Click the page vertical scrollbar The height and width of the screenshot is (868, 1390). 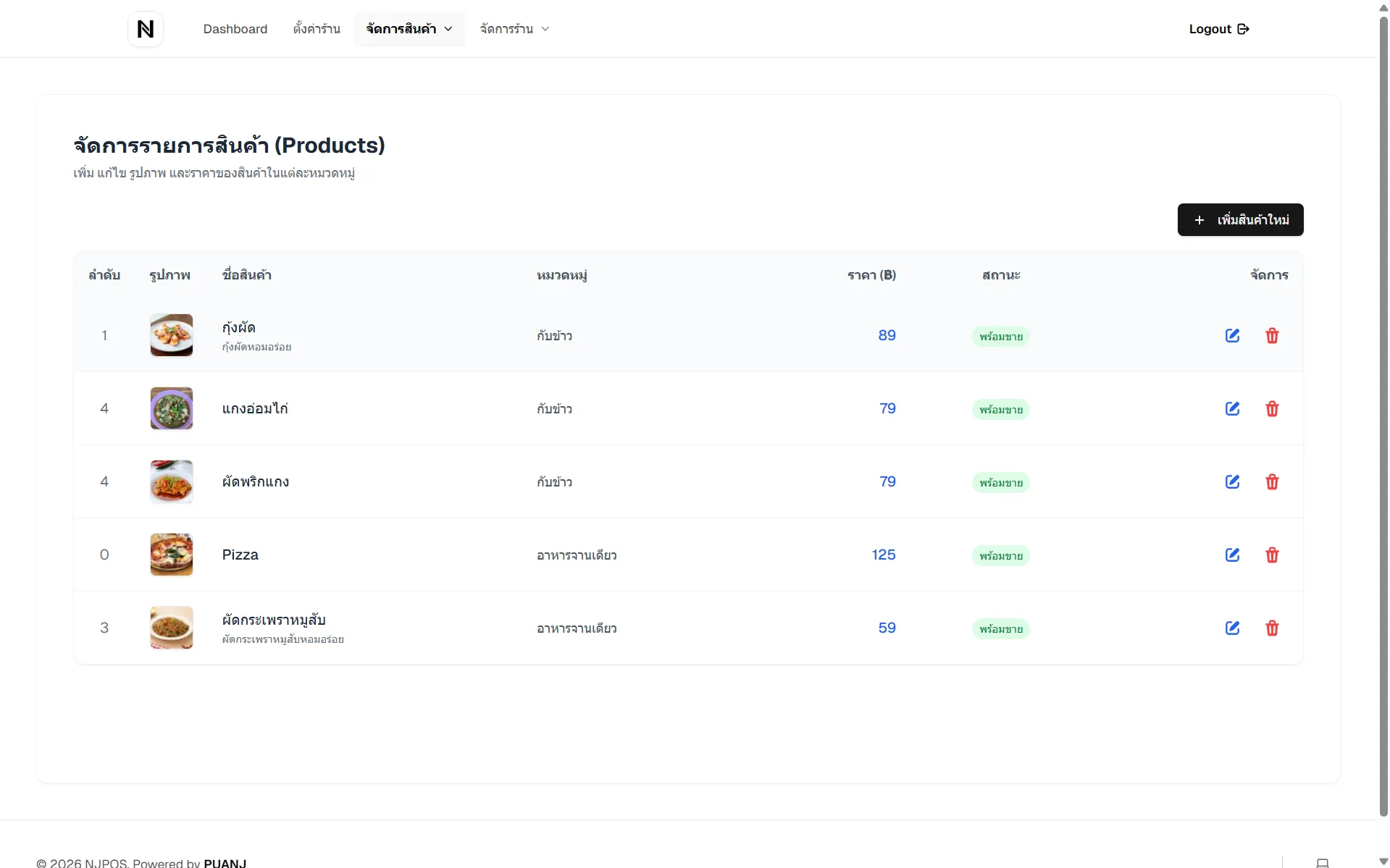click(1383, 416)
